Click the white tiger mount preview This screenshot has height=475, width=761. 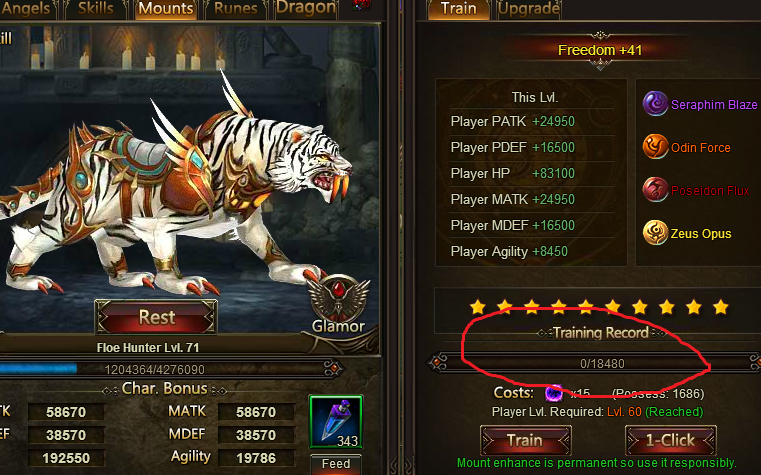175,194
